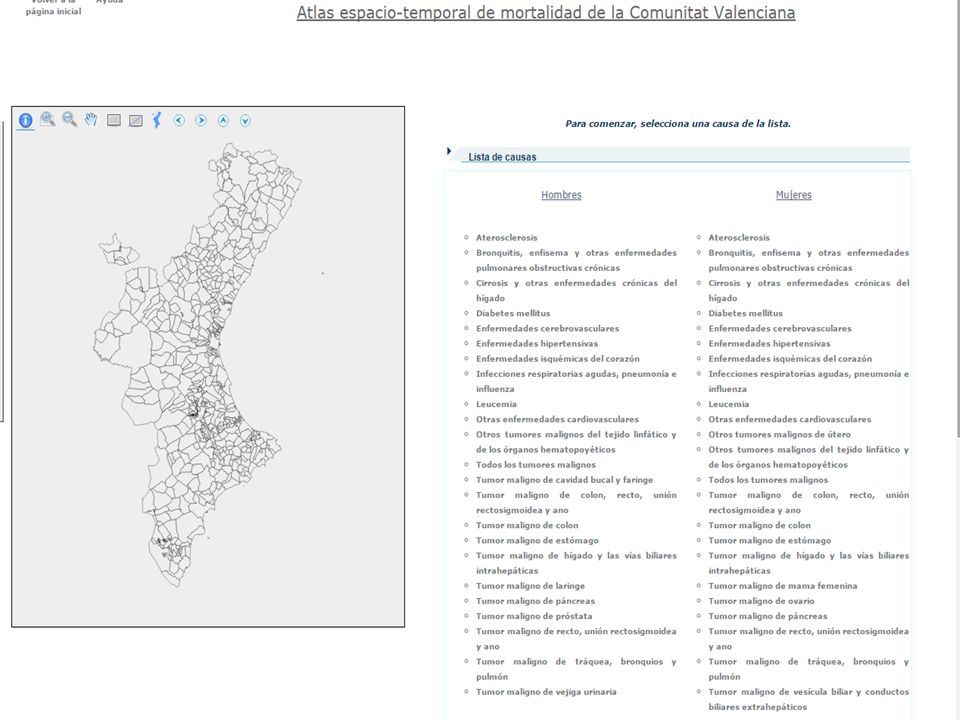Select Aterosclerosis under Mujeres
960x720 pixels.
click(739, 238)
